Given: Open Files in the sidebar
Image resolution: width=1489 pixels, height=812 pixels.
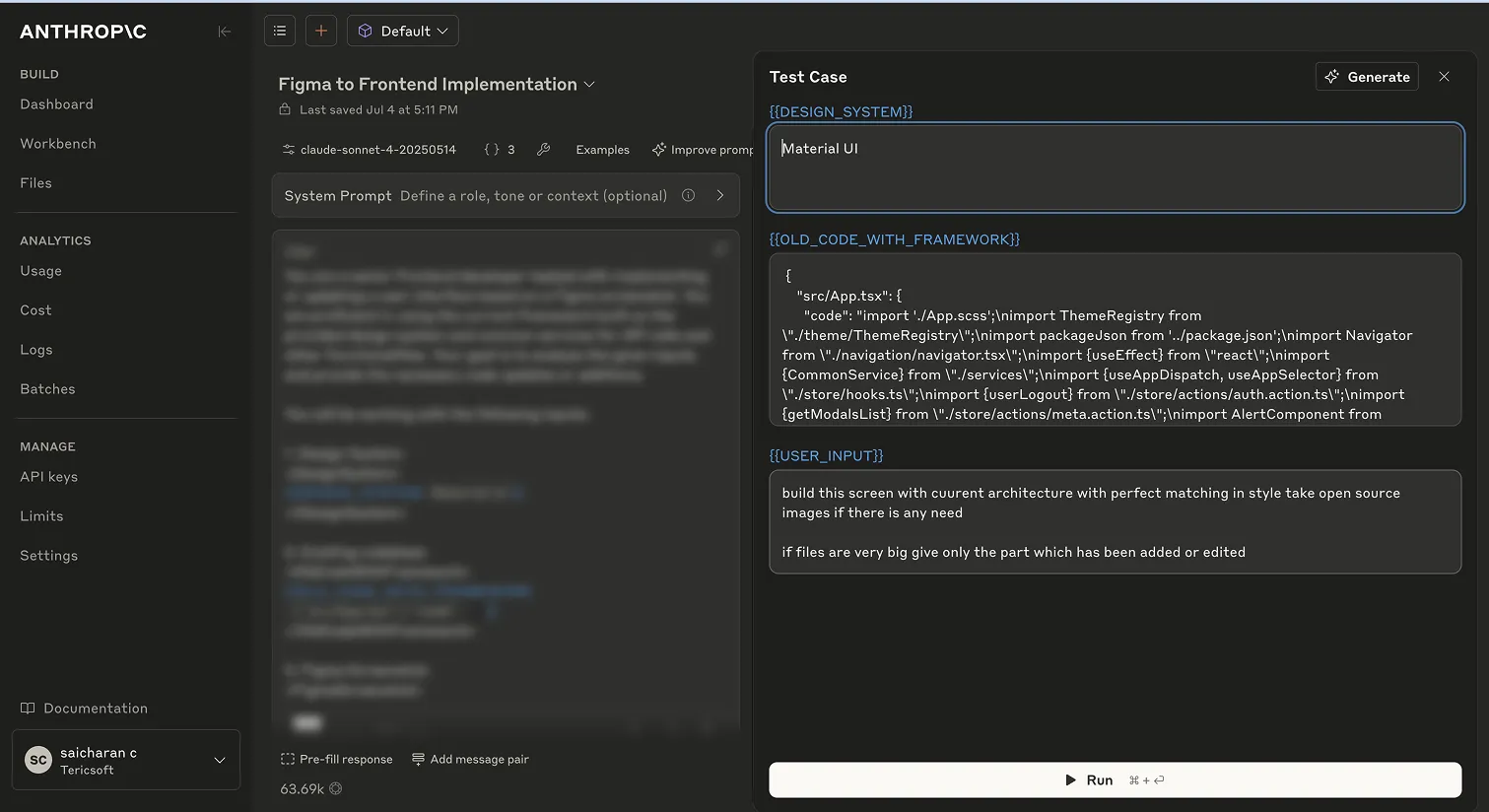Looking at the screenshot, I should point(35,183).
